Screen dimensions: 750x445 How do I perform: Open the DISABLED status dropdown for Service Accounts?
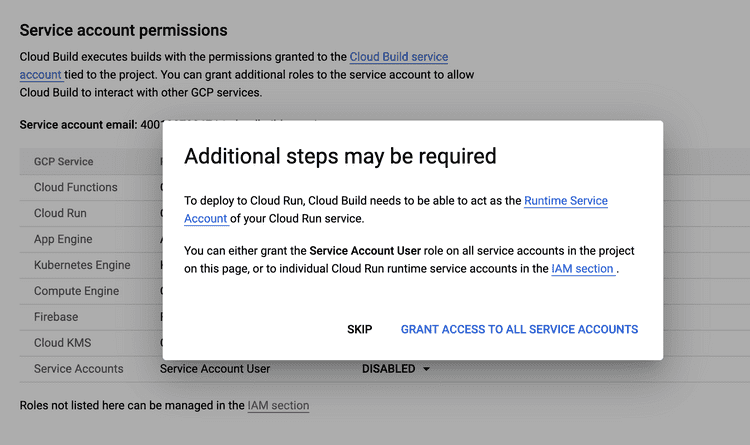click(x=396, y=369)
